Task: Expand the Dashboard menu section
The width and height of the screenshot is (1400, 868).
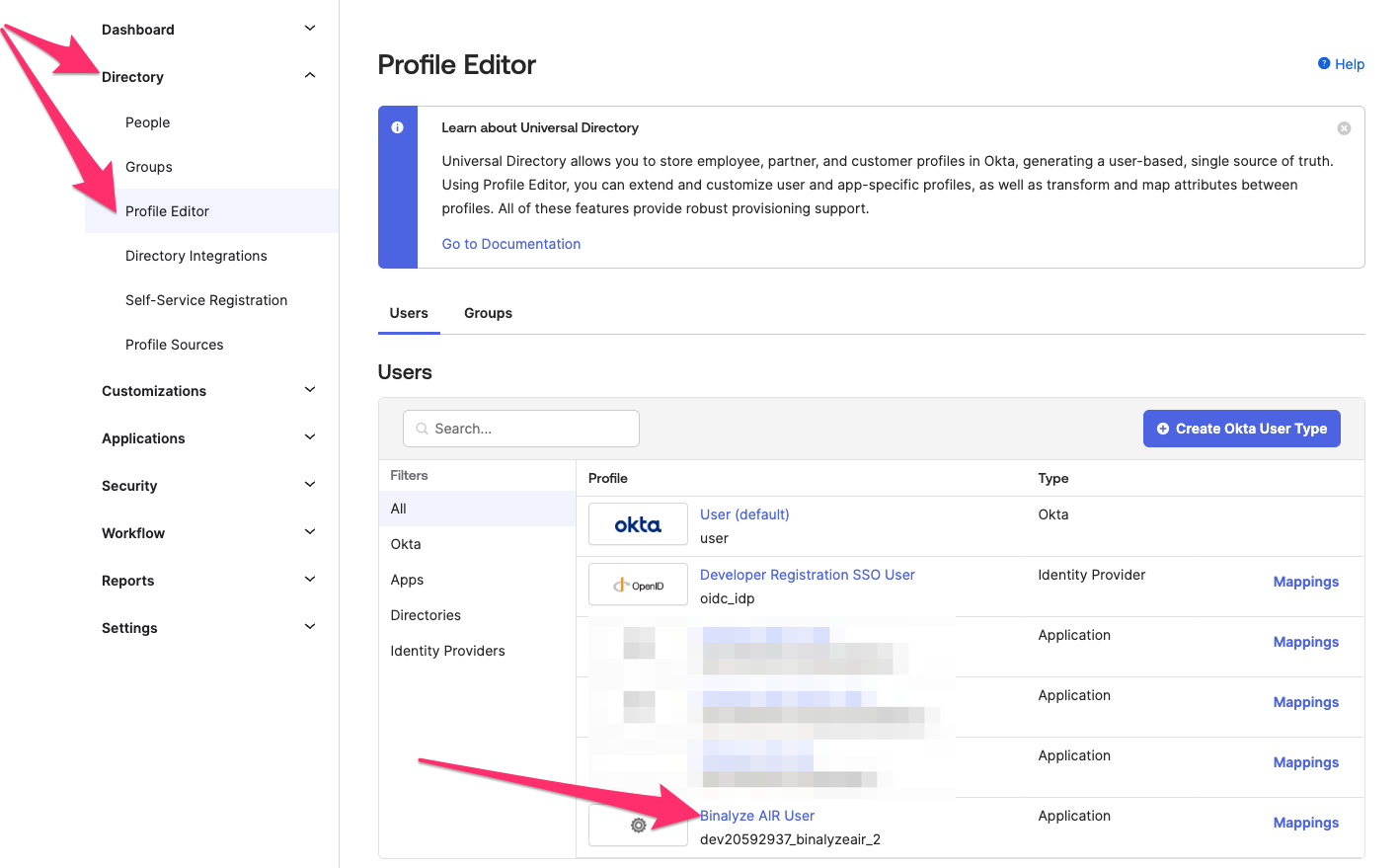Action: click(x=310, y=29)
